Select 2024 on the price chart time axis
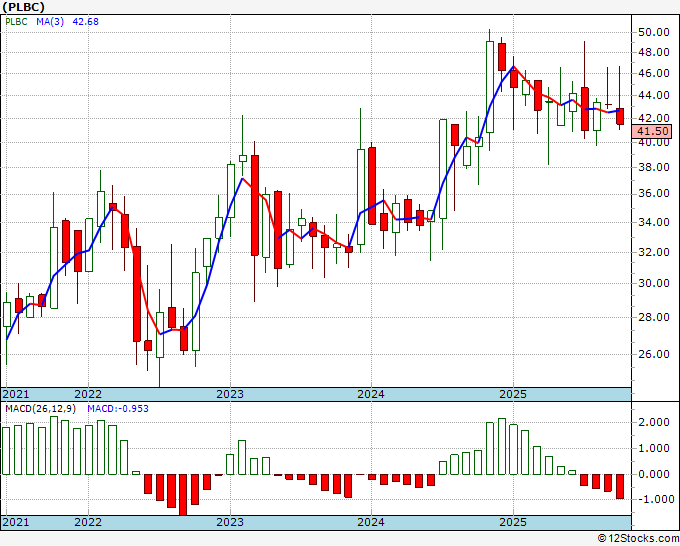The width and height of the screenshot is (680, 546). 371,394
